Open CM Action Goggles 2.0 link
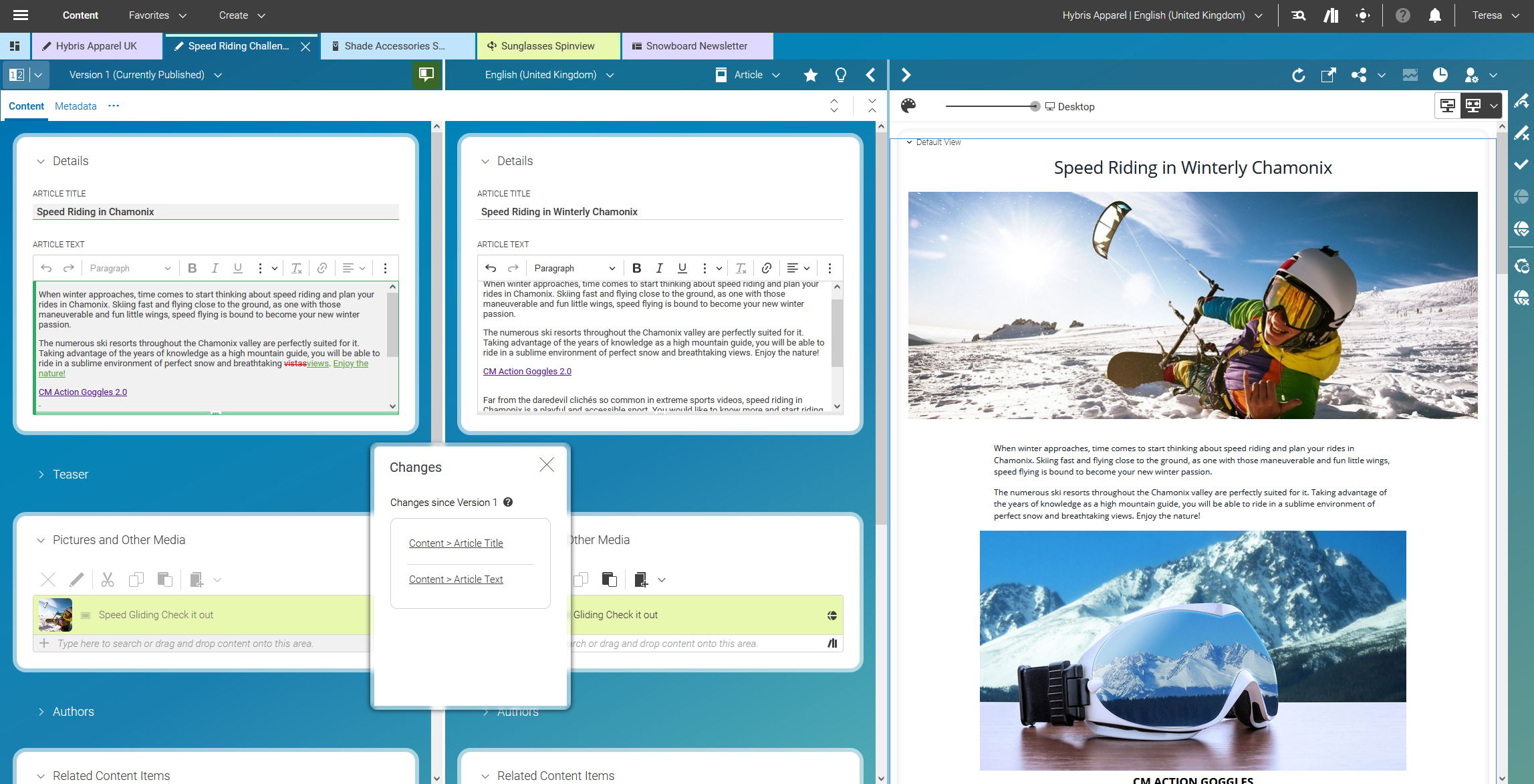Viewport: 1534px width, 784px height. click(x=527, y=372)
